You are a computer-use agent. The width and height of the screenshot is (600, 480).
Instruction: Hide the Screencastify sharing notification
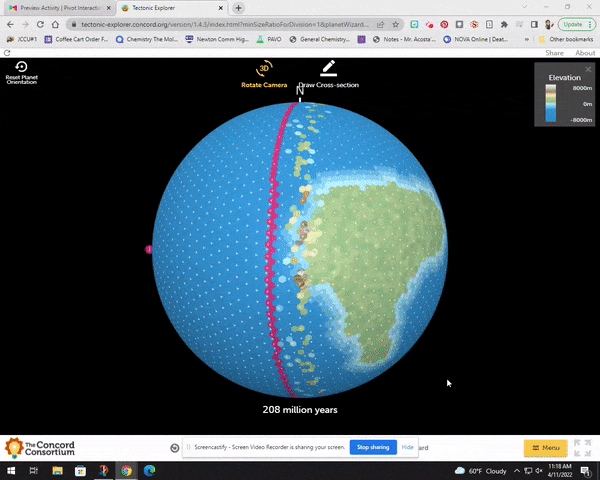(x=408, y=447)
